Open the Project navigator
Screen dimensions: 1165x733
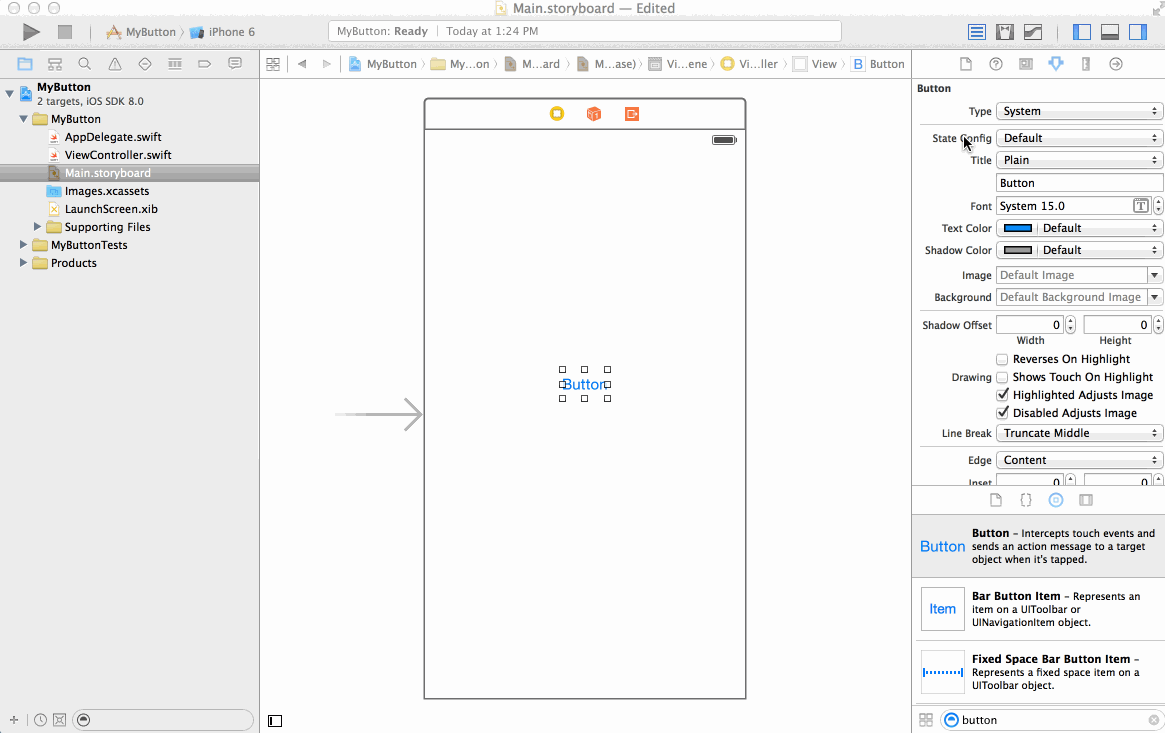click(x=25, y=64)
